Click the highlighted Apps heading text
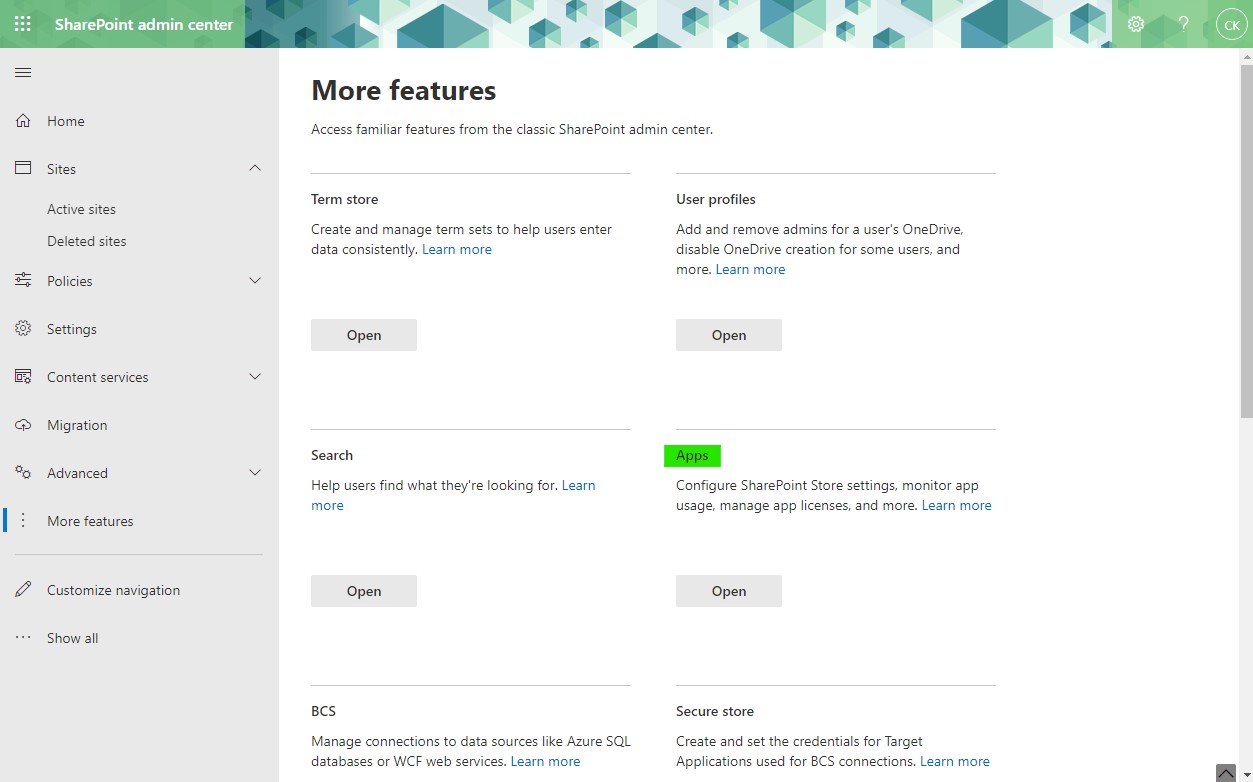The image size is (1253, 782). (x=692, y=455)
